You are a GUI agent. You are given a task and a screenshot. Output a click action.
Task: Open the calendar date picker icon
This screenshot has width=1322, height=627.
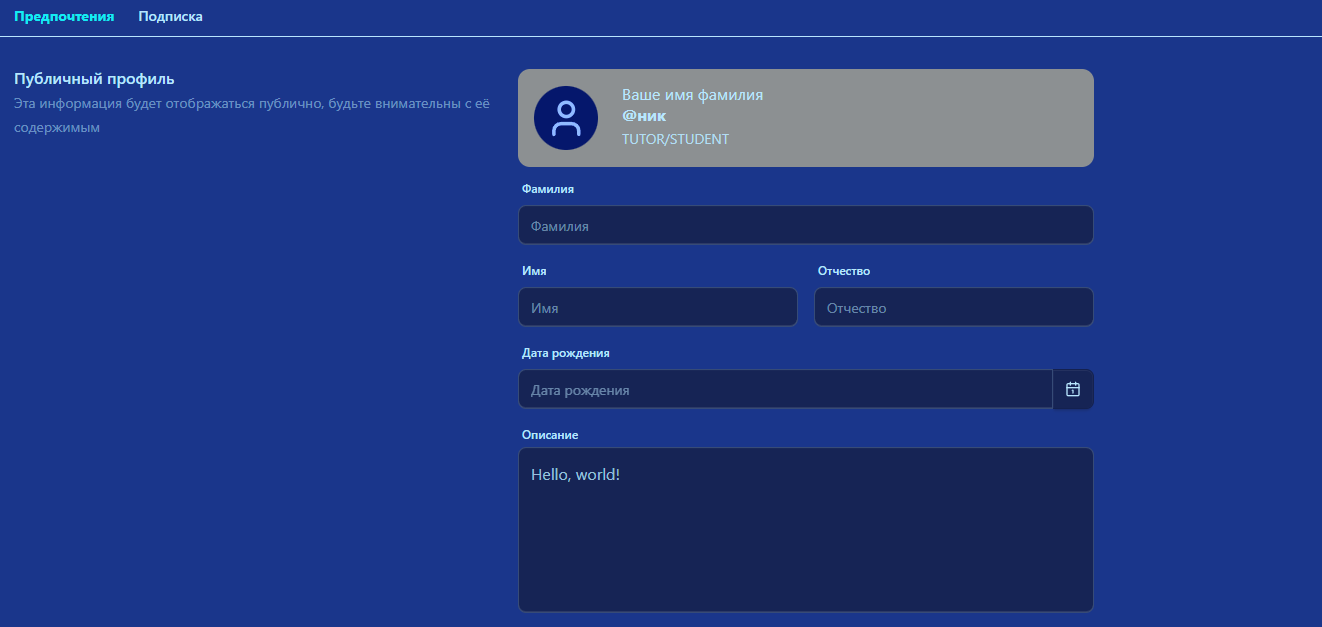pyautogui.click(x=1073, y=389)
